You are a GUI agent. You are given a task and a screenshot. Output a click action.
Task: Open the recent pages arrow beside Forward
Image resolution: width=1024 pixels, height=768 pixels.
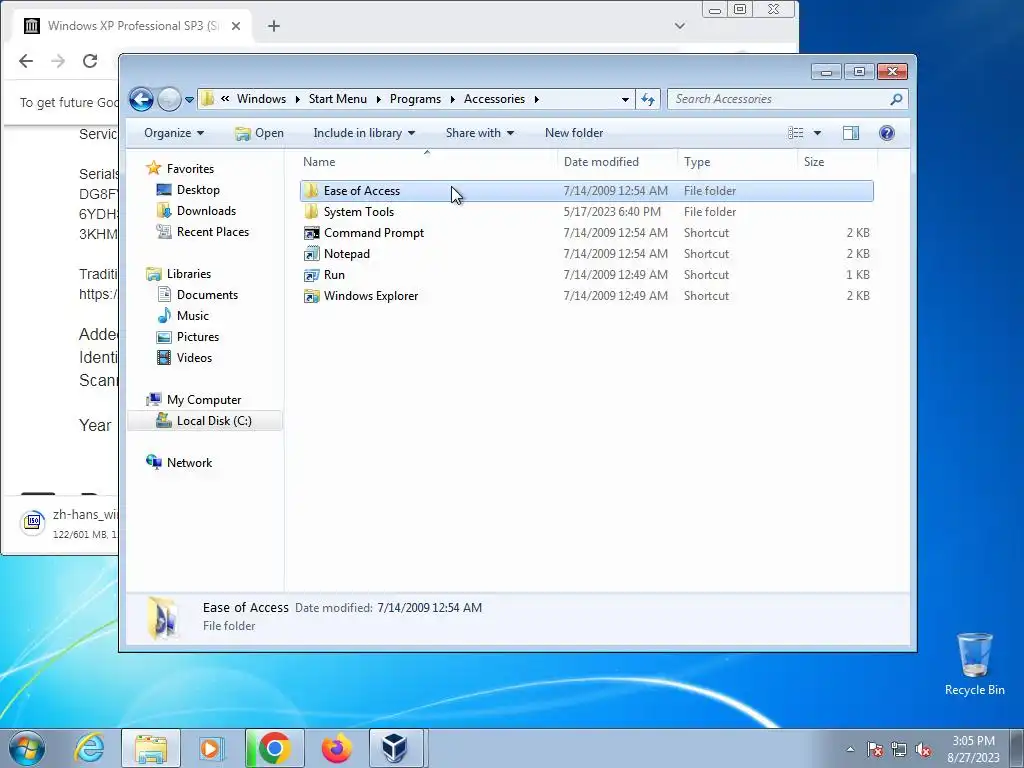(189, 100)
